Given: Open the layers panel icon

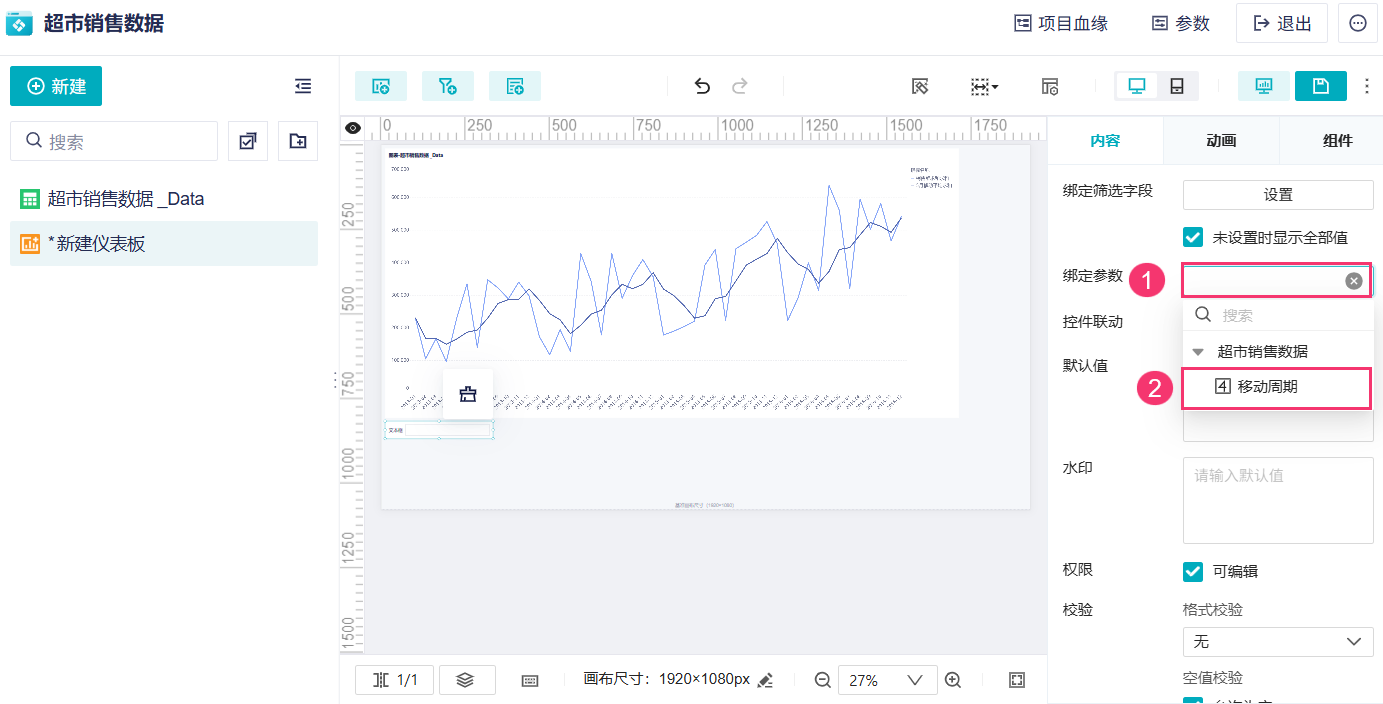Looking at the screenshot, I should point(464,680).
